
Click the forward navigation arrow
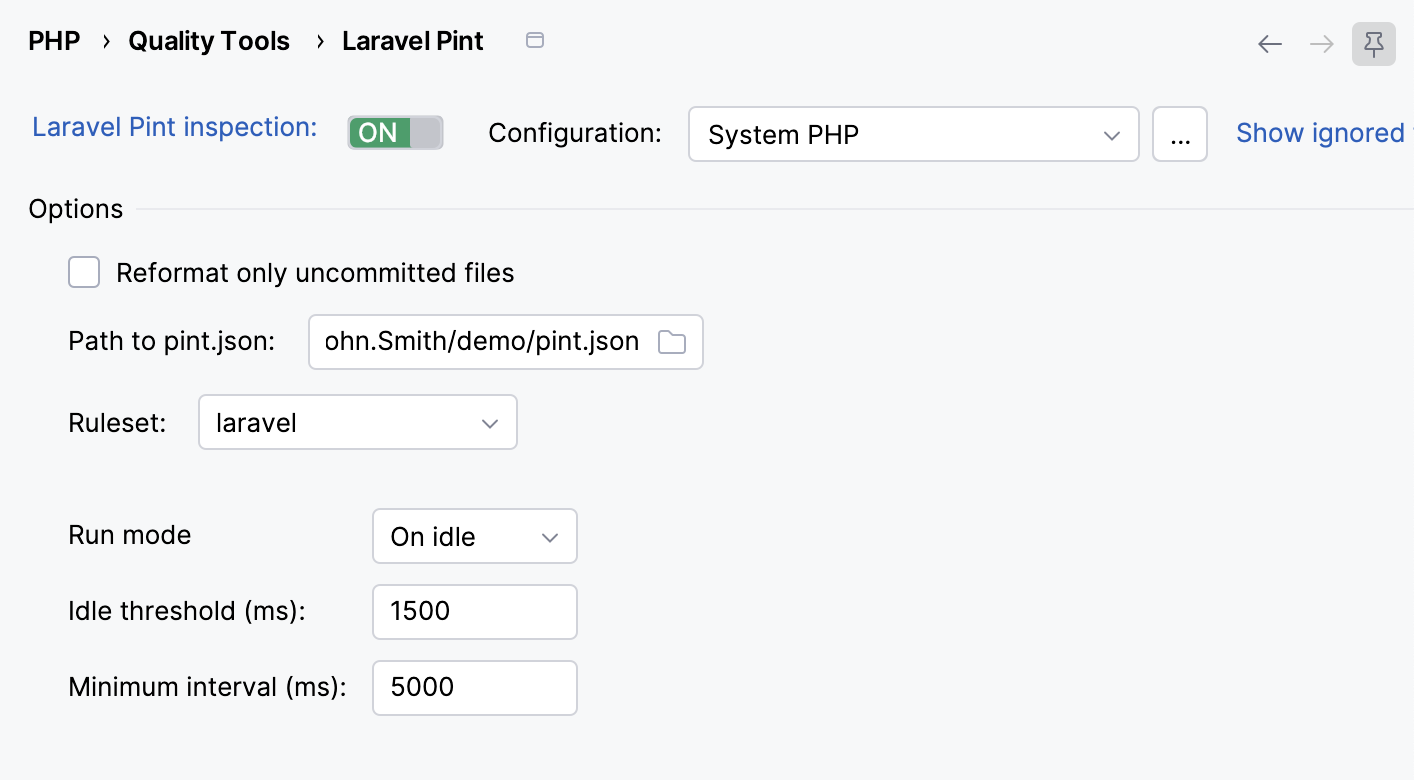1322,44
